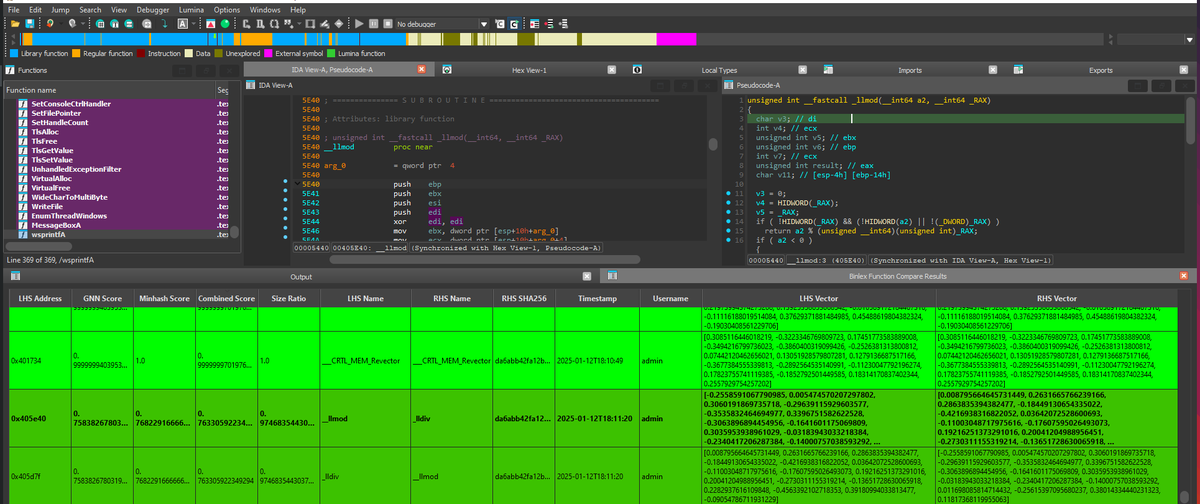Open the File menu

pyautogui.click(x=14, y=9)
